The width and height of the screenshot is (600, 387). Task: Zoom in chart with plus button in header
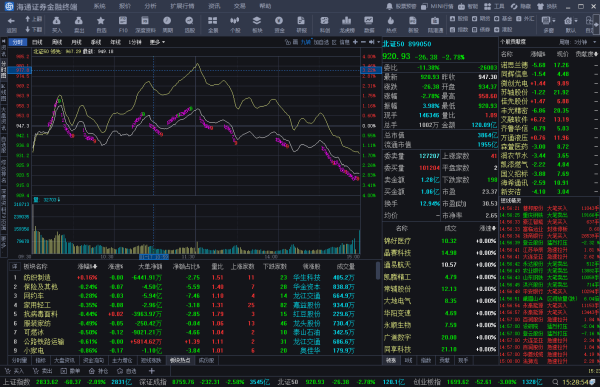[x=355, y=42]
